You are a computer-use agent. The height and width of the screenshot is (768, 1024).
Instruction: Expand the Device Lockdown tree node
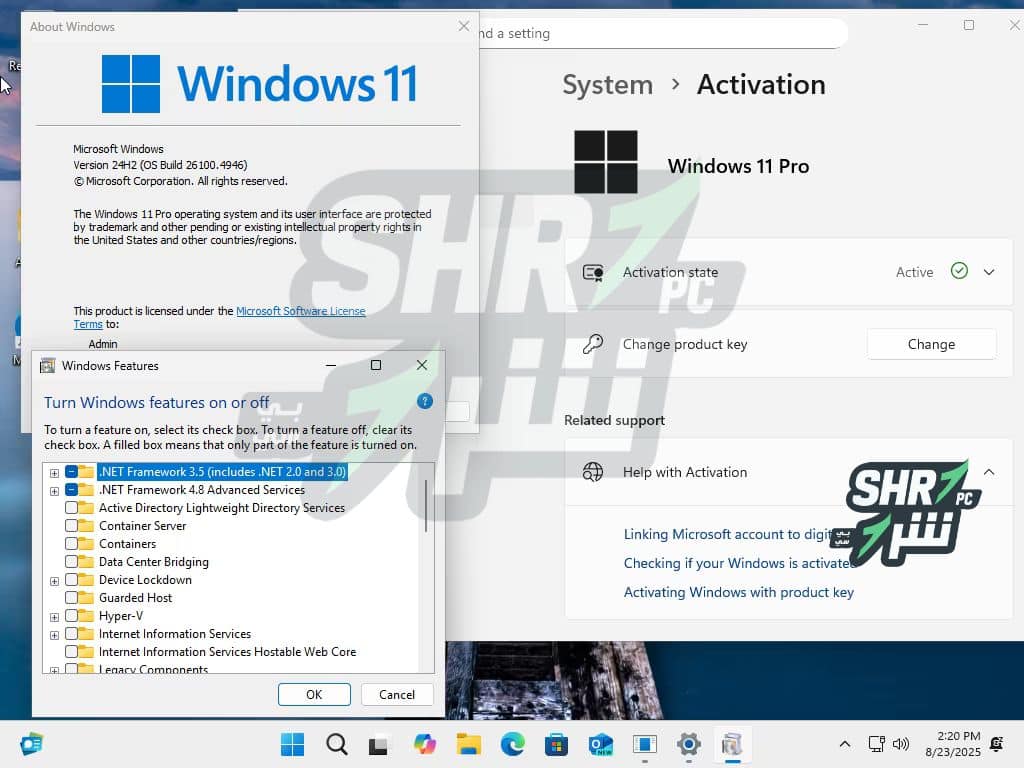[x=54, y=581]
